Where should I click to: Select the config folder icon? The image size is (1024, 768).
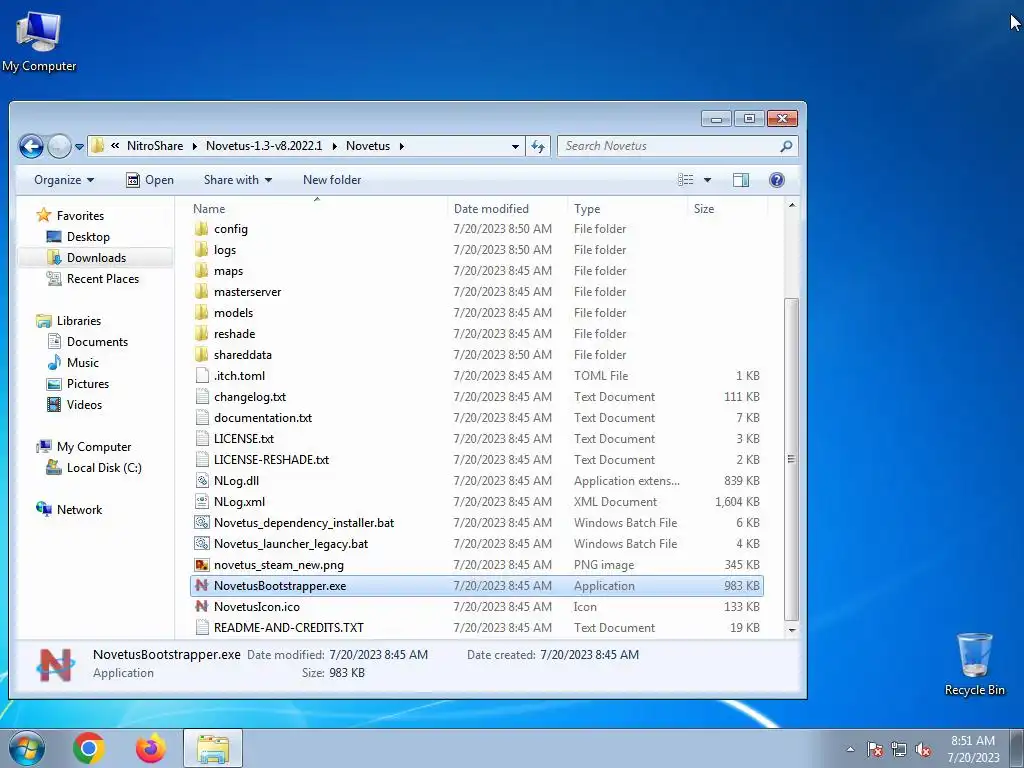tap(202, 229)
